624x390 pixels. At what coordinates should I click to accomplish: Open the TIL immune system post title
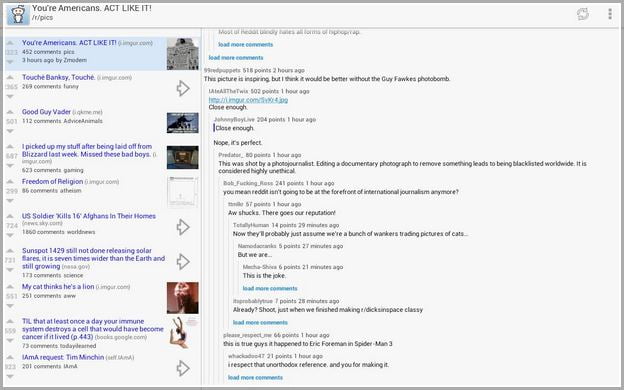(93, 329)
